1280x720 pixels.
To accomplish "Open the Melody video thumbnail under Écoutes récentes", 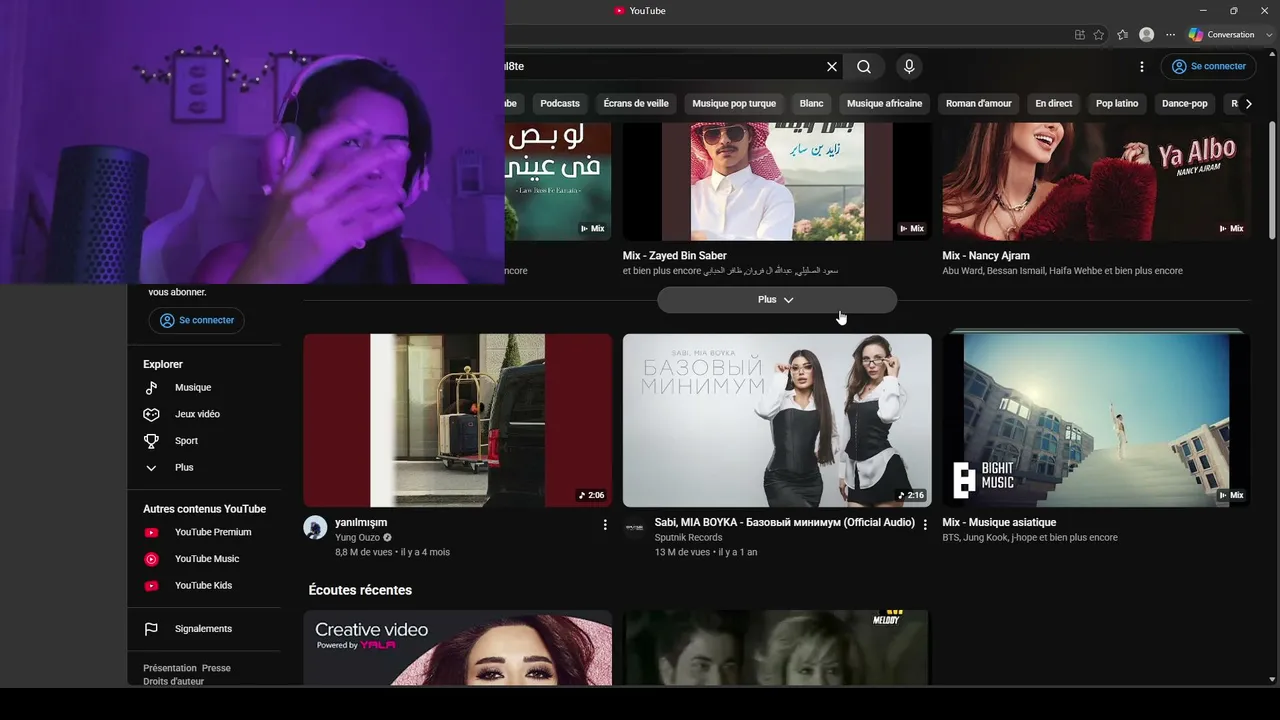I will 777,648.
